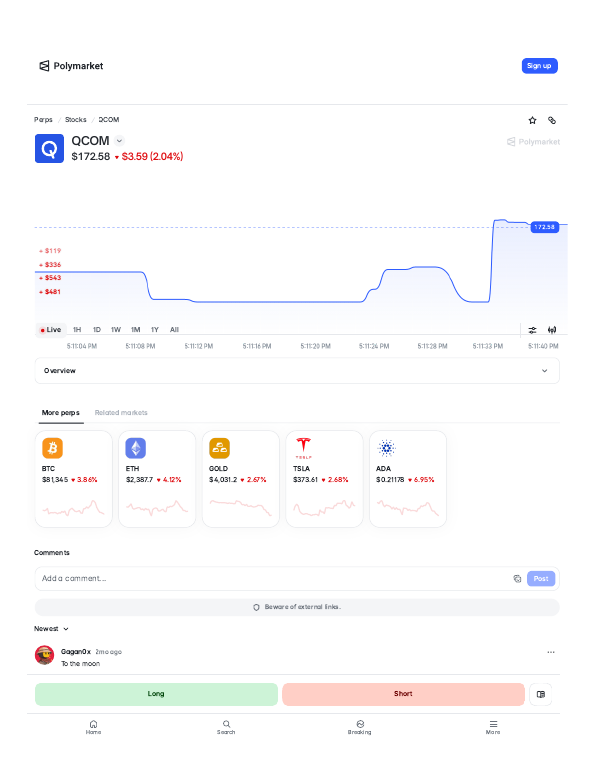Open the BTC perp card
The width and height of the screenshot is (595, 770).
click(74, 479)
